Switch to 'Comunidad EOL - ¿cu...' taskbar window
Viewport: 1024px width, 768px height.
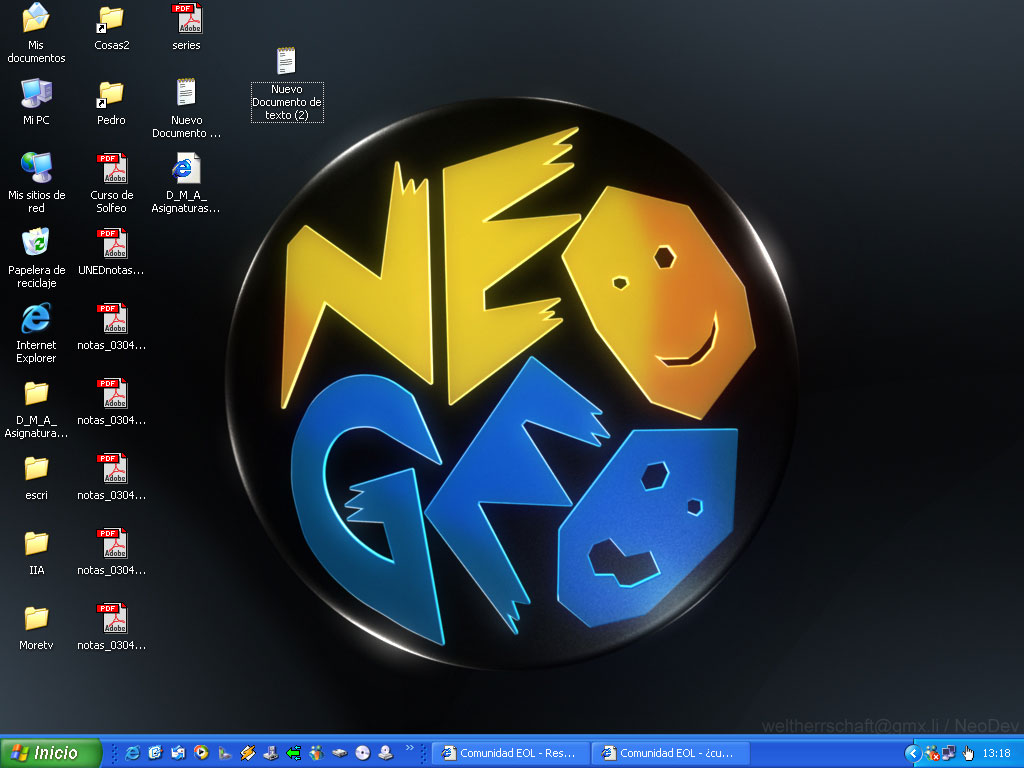pos(670,753)
